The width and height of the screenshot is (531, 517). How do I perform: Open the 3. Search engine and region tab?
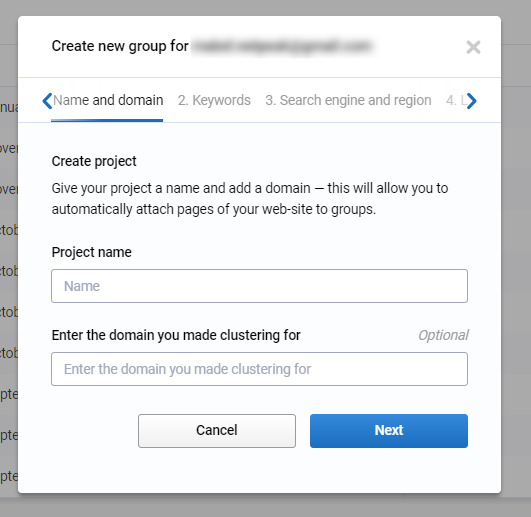click(348, 100)
